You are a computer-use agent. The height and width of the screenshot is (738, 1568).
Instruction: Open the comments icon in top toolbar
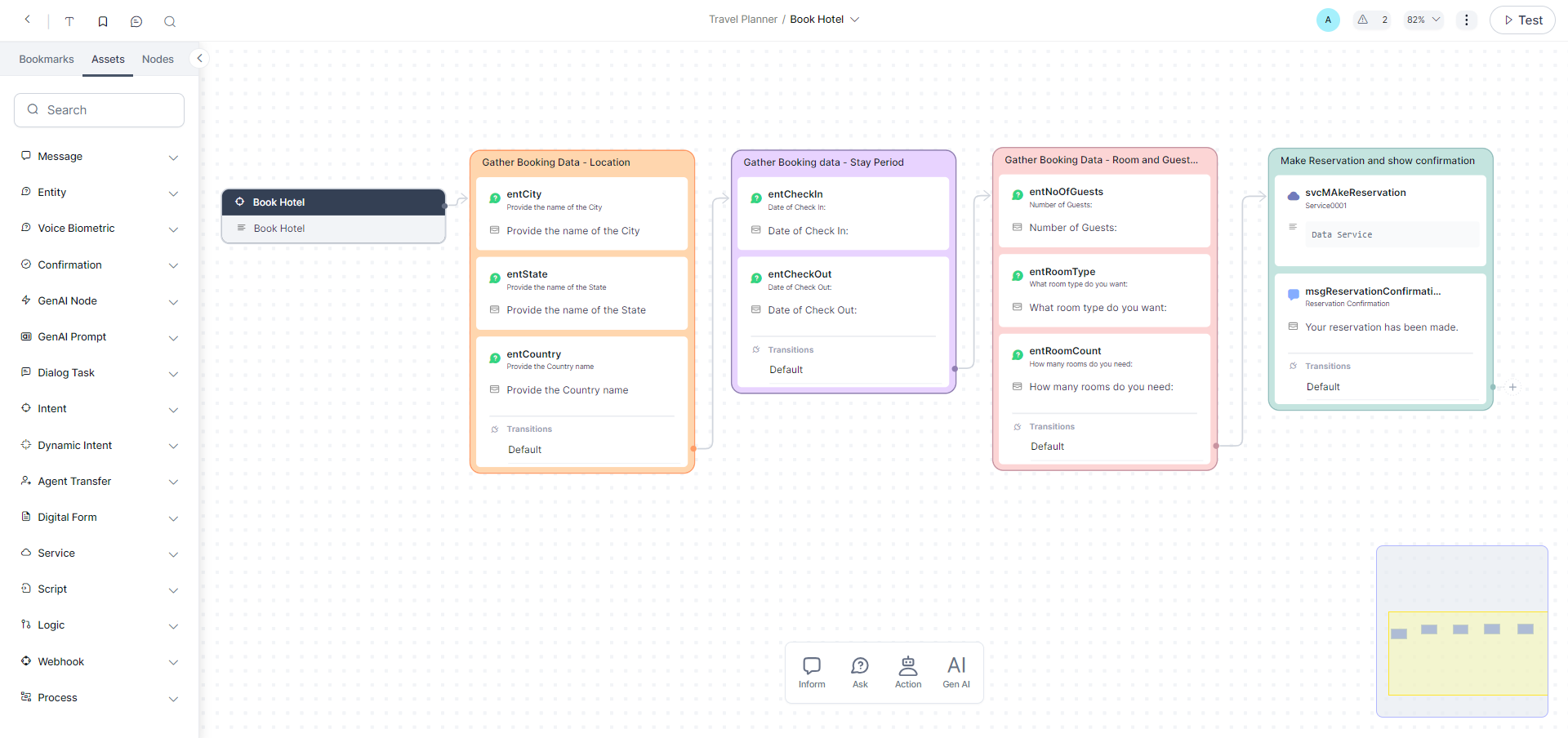(136, 21)
